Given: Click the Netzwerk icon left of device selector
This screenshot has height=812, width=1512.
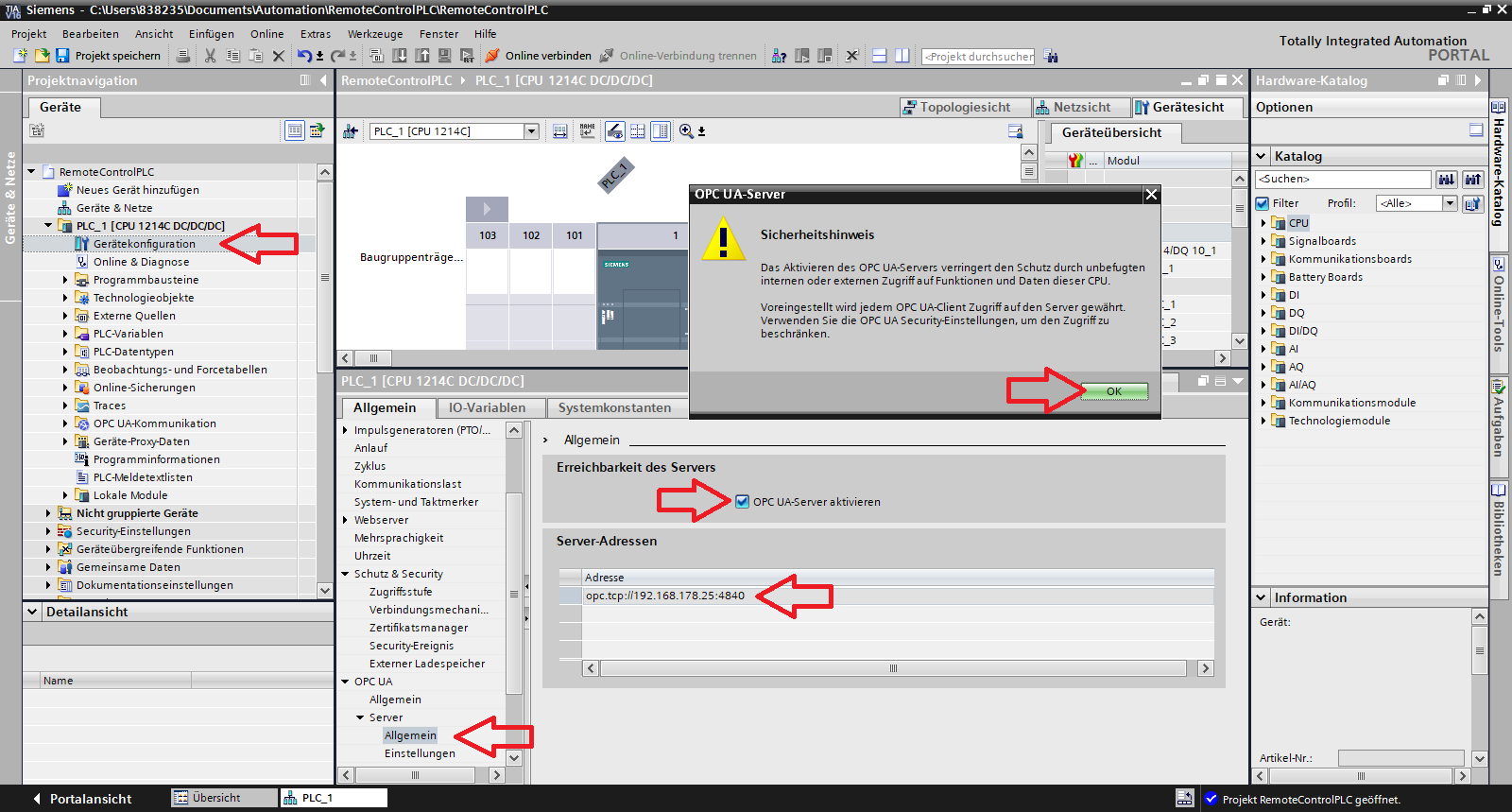Looking at the screenshot, I should pyautogui.click(x=350, y=131).
